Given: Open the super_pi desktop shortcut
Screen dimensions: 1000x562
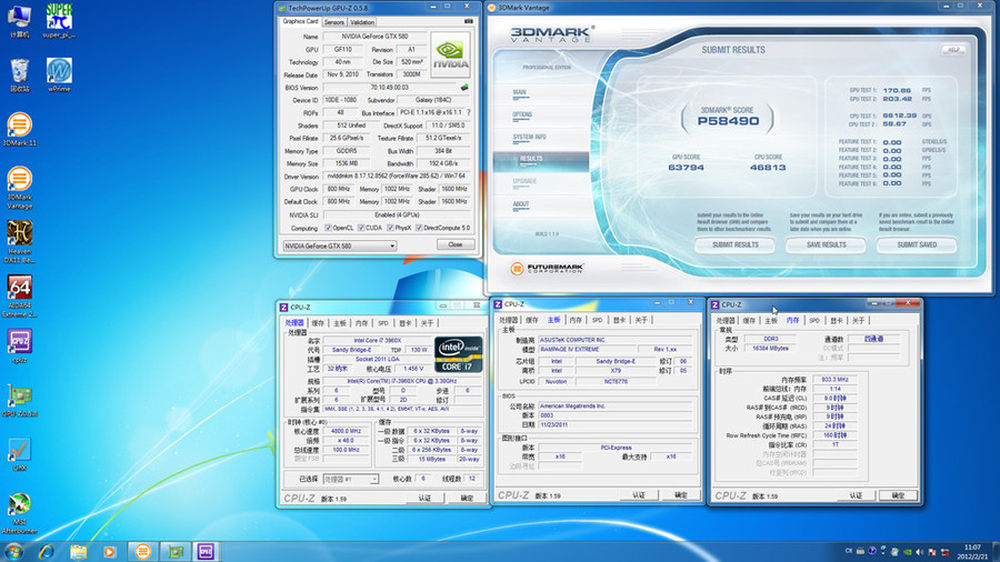Looking at the screenshot, I should pos(59,20).
